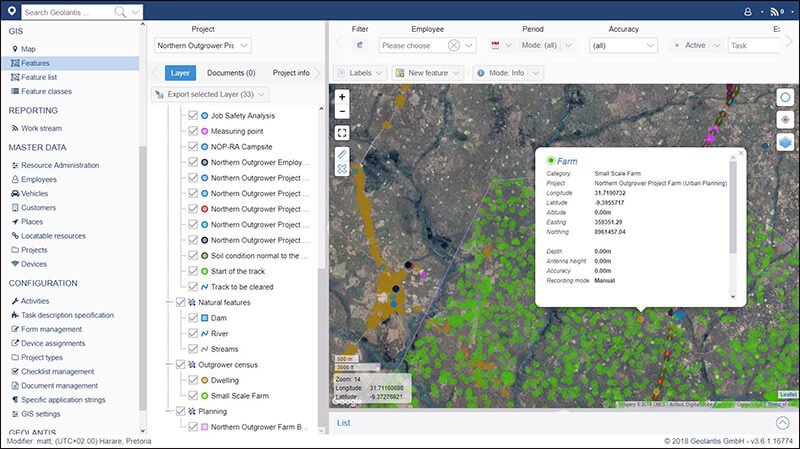Uncheck the Natural features group checkbox

[x=180, y=302]
